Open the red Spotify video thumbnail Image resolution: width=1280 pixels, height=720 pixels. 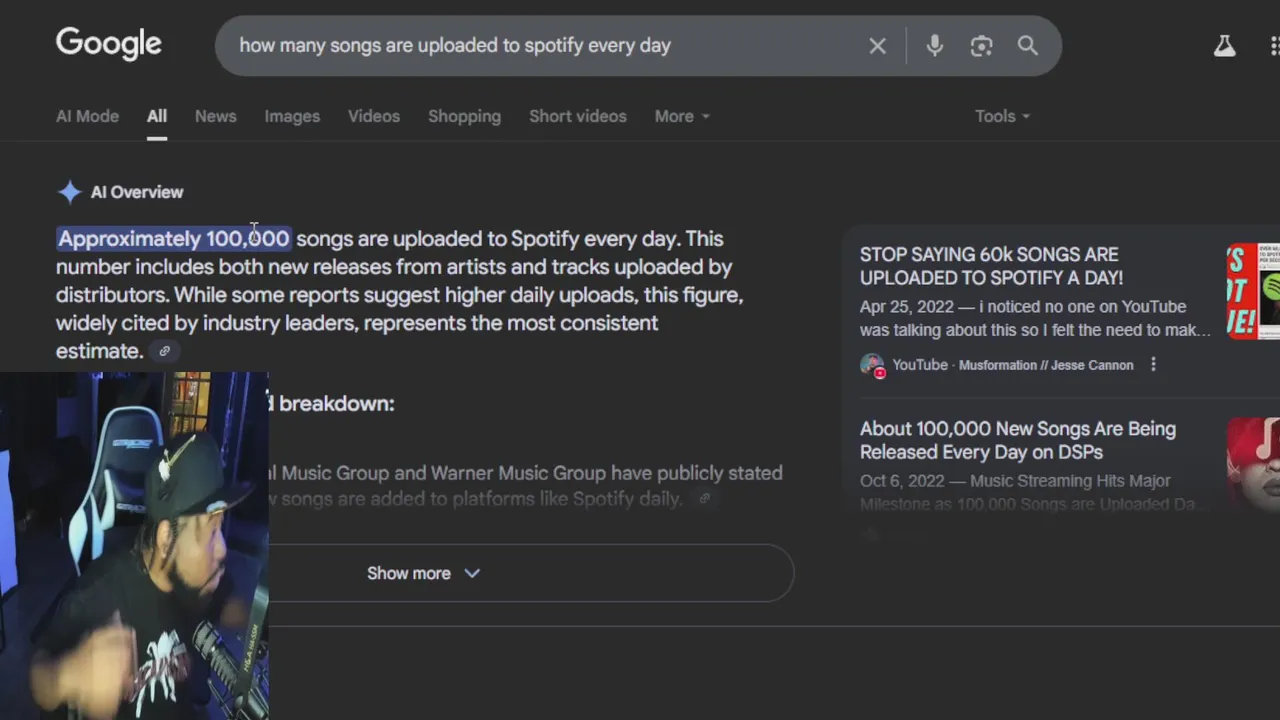click(x=1253, y=291)
